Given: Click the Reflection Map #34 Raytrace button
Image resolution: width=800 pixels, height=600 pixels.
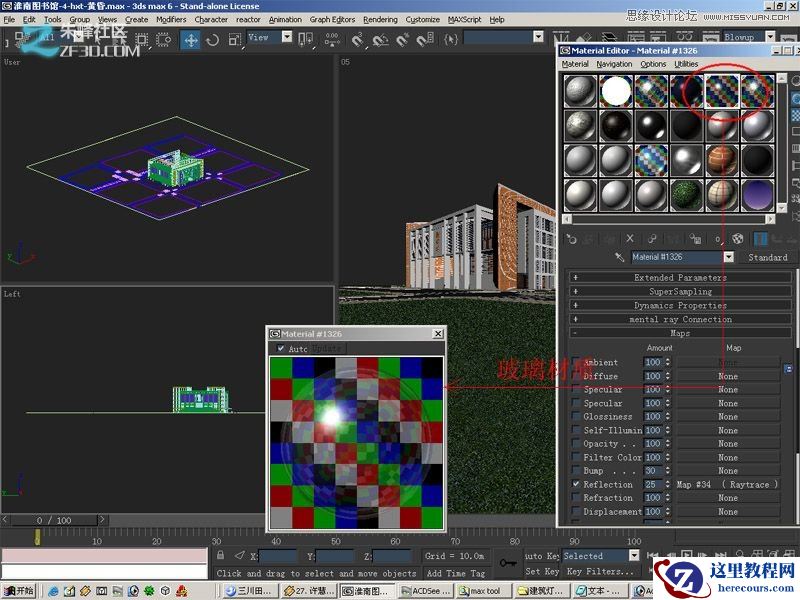Looking at the screenshot, I should click(x=727, y=483).
